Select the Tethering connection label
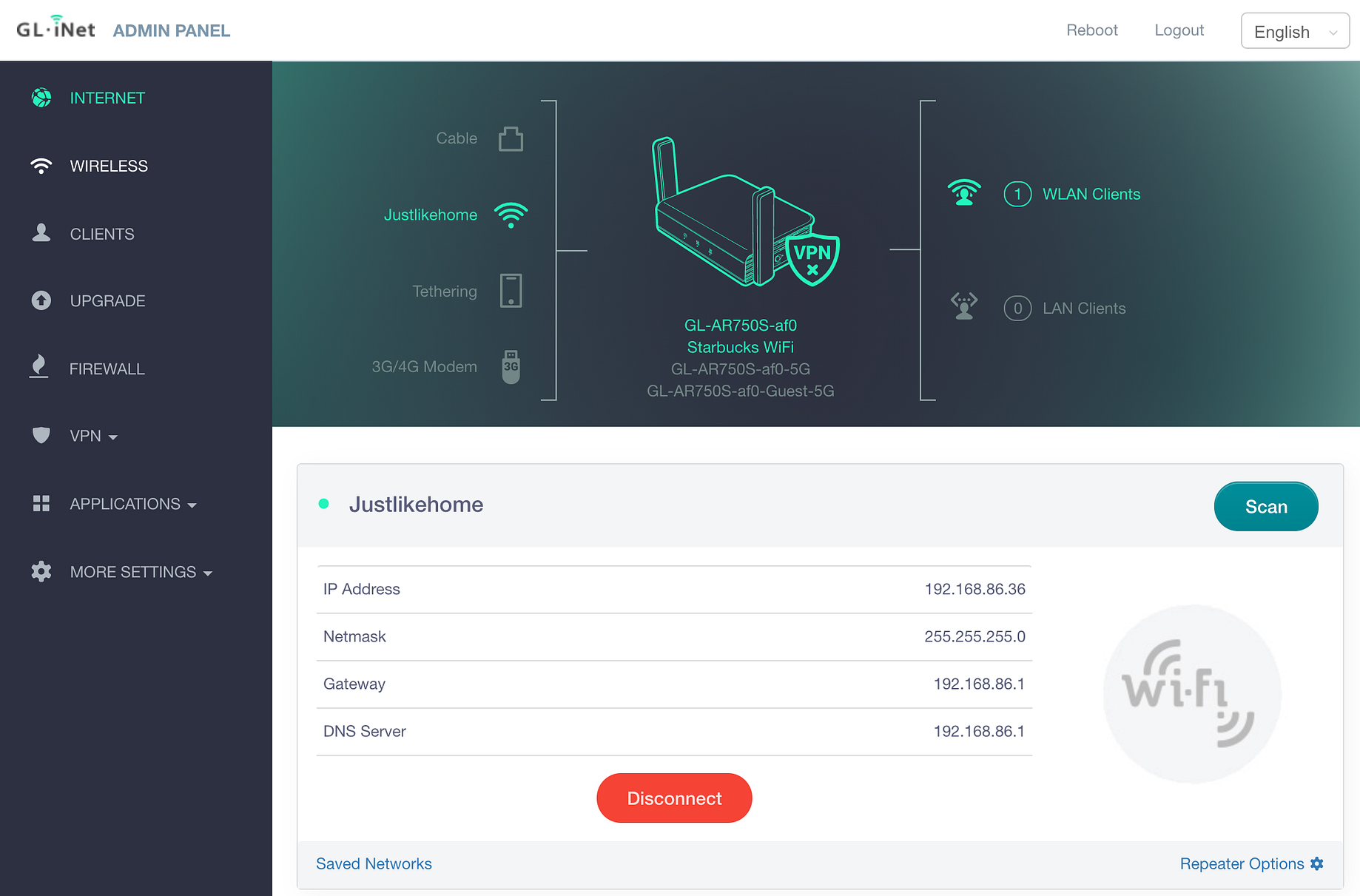1360x896 pixels. [x=445, y=292]
